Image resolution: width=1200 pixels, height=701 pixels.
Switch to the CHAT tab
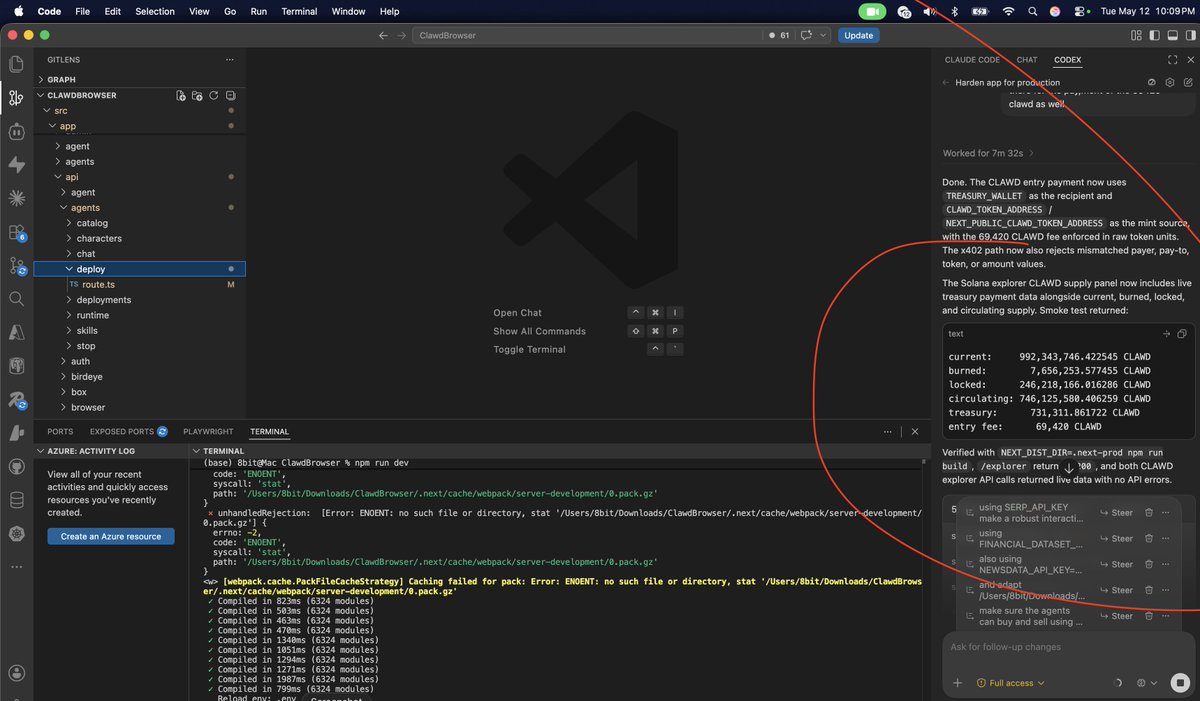click(1027, 60)
